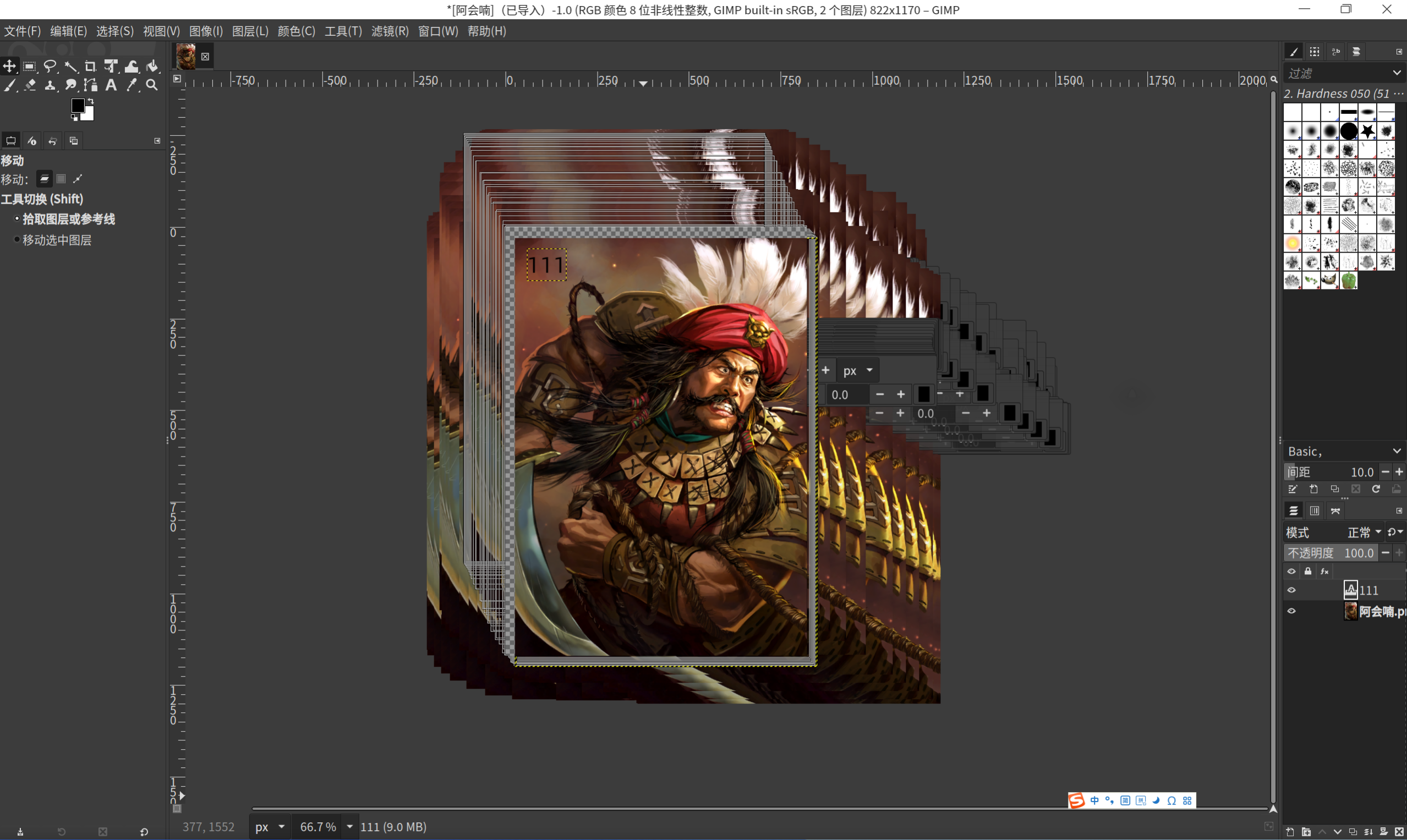1407x840 pixels.
Task: Increase brush 间距 spacing with plus button
Action: (1399, 472)
